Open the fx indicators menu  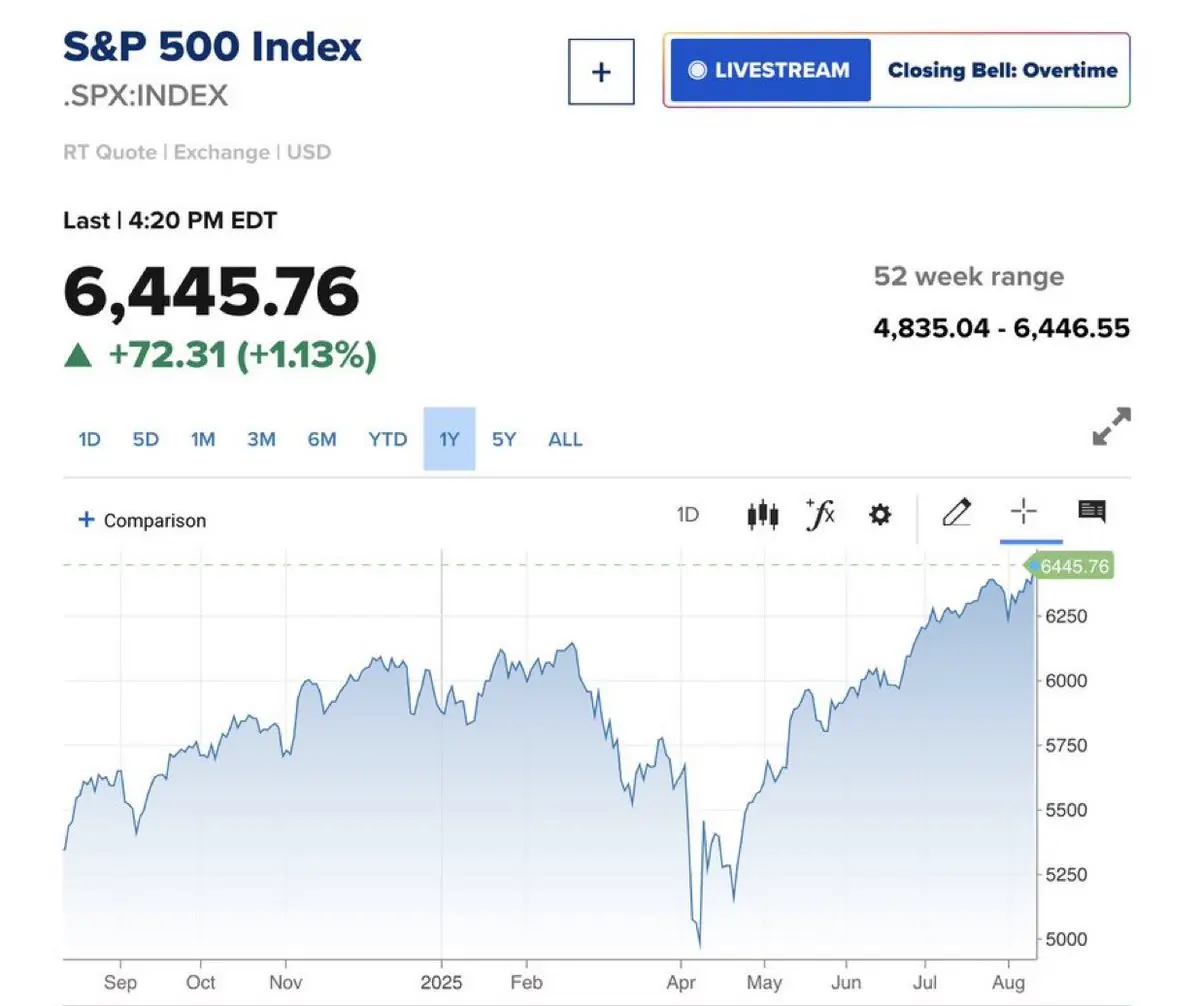(x=820, y=515)
